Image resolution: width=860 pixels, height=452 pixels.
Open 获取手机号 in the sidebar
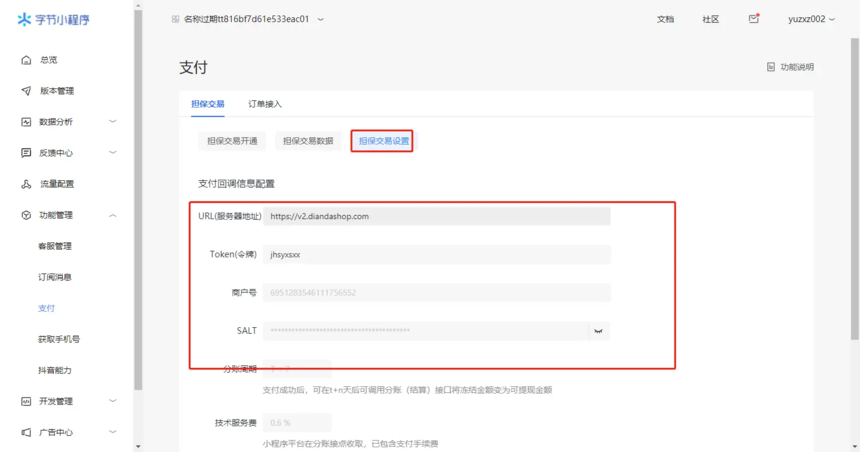[x=59, y=339]
